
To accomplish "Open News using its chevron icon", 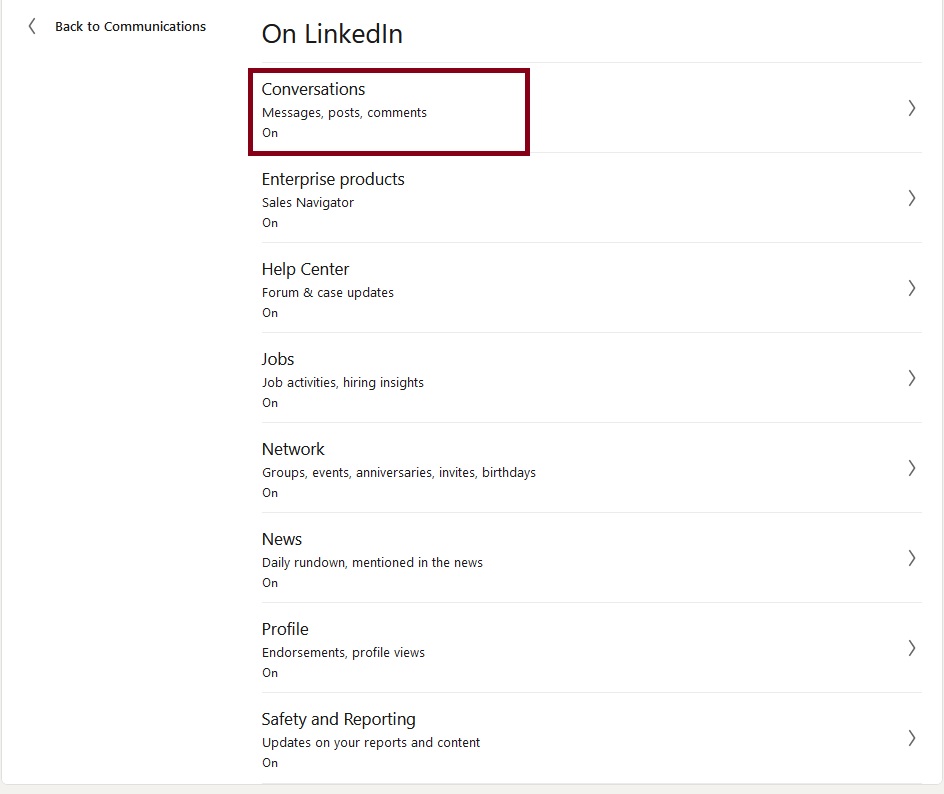I will [x=911, y=558].
